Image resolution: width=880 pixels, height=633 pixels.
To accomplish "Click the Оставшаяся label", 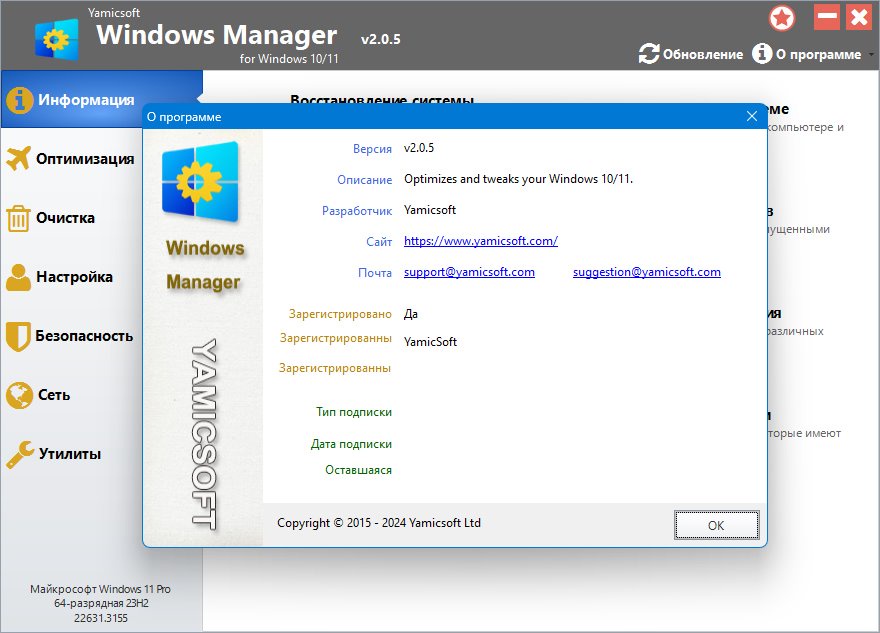I will [x=359, y=470].
